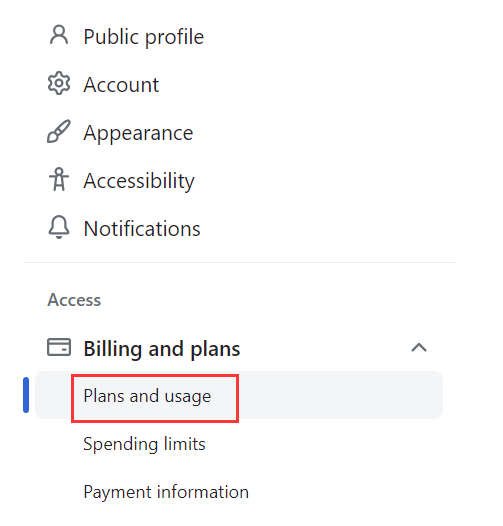This screenshot has width=503, height=526.
Task: Click the person icon for Public profile
Action: pyautogui.click(x=59, y=35)
